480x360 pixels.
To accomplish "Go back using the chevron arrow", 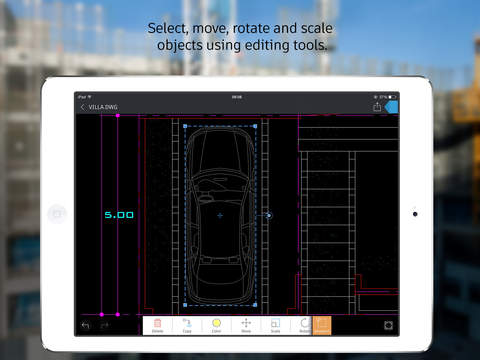I will click(x=82, y=107).
